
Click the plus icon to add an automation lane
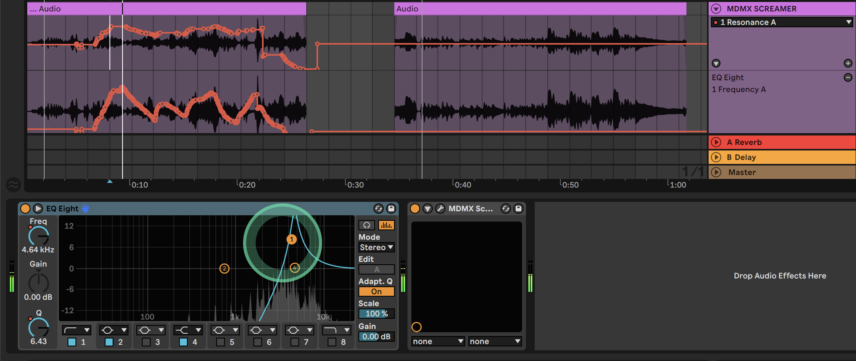(x=848, y=63)
